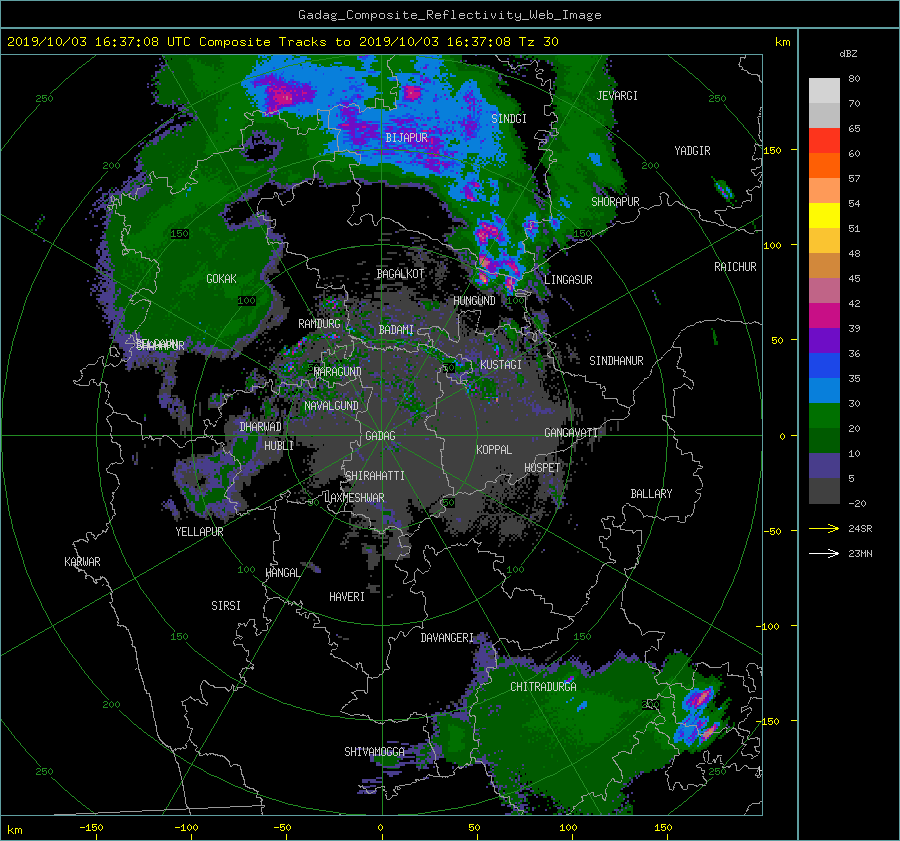Click the JEVARGI city label

(617, 96)
